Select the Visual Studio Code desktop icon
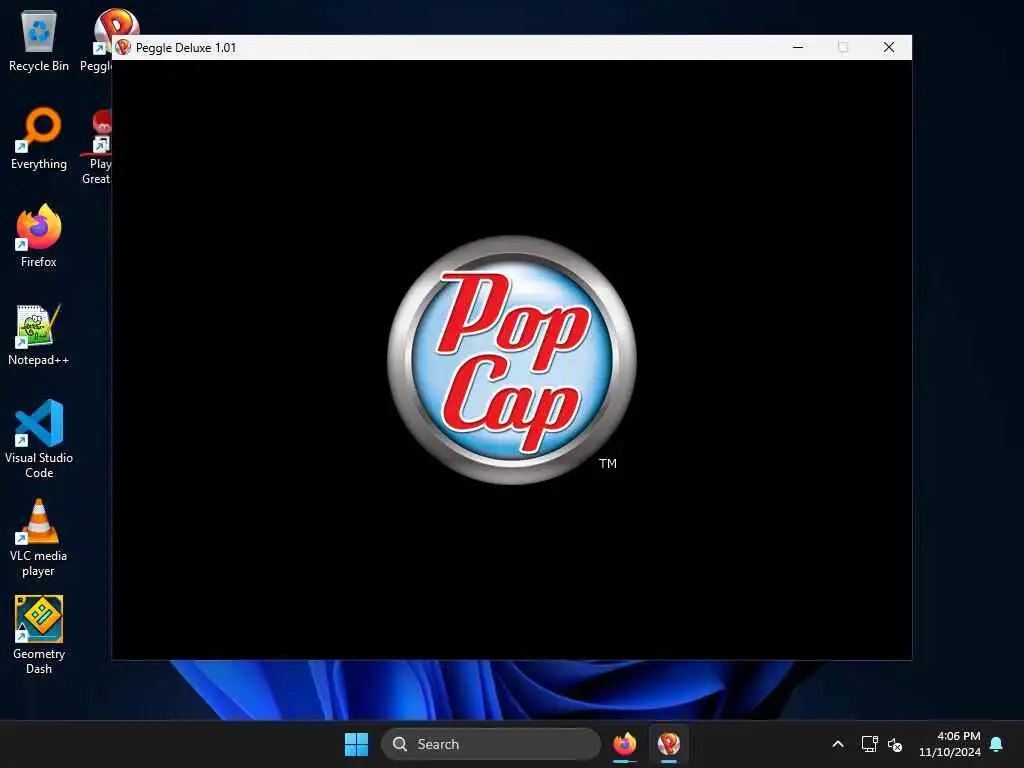The image size is (1024, 768). [x=39, y=439]
